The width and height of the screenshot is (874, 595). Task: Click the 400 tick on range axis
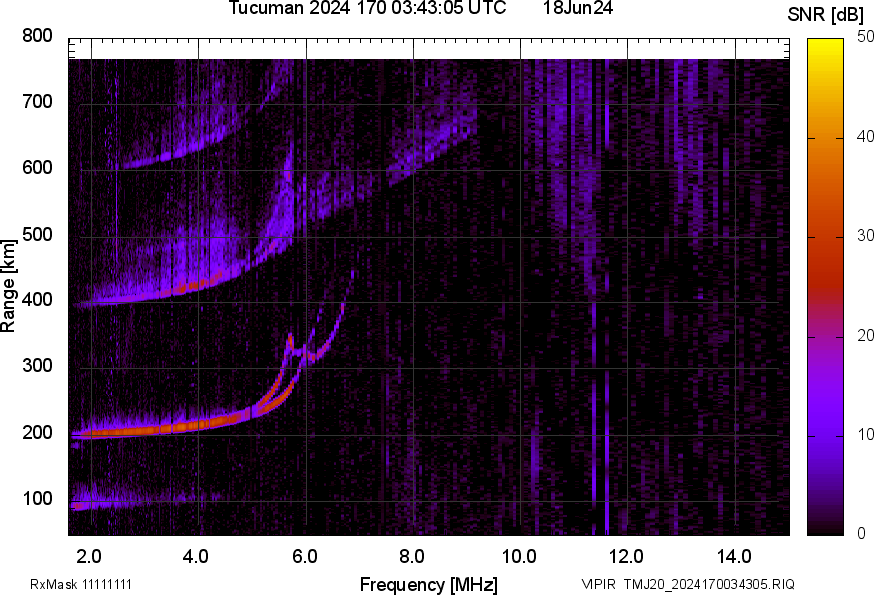click(36, 301)
